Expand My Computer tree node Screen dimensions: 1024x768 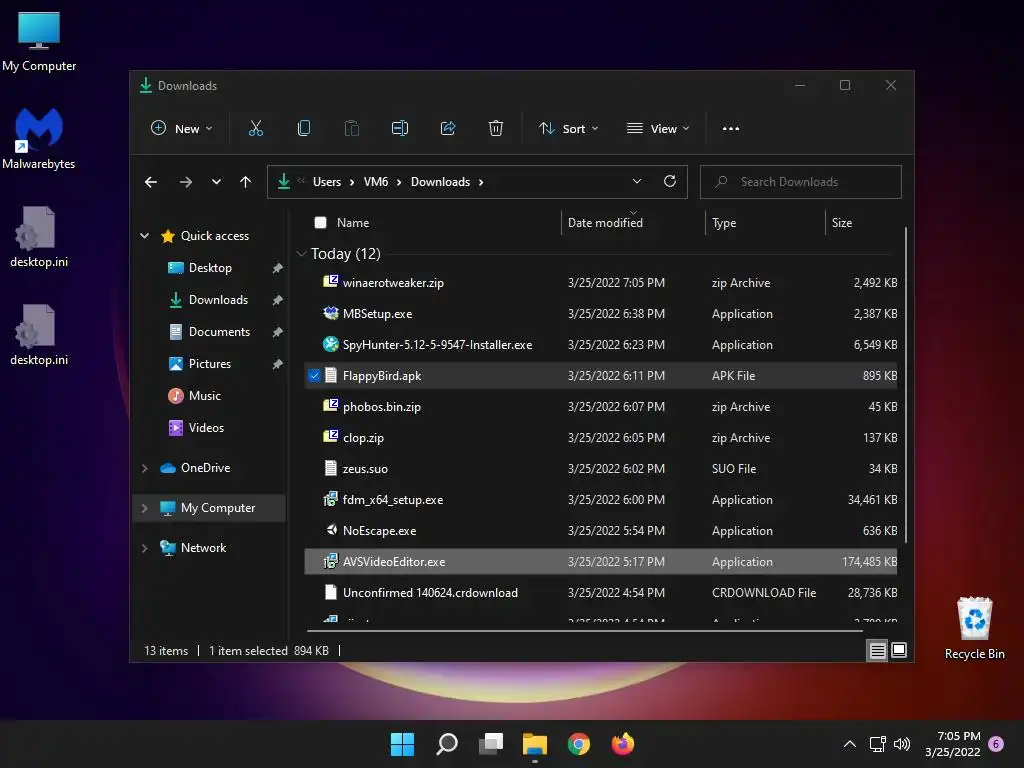145,507
